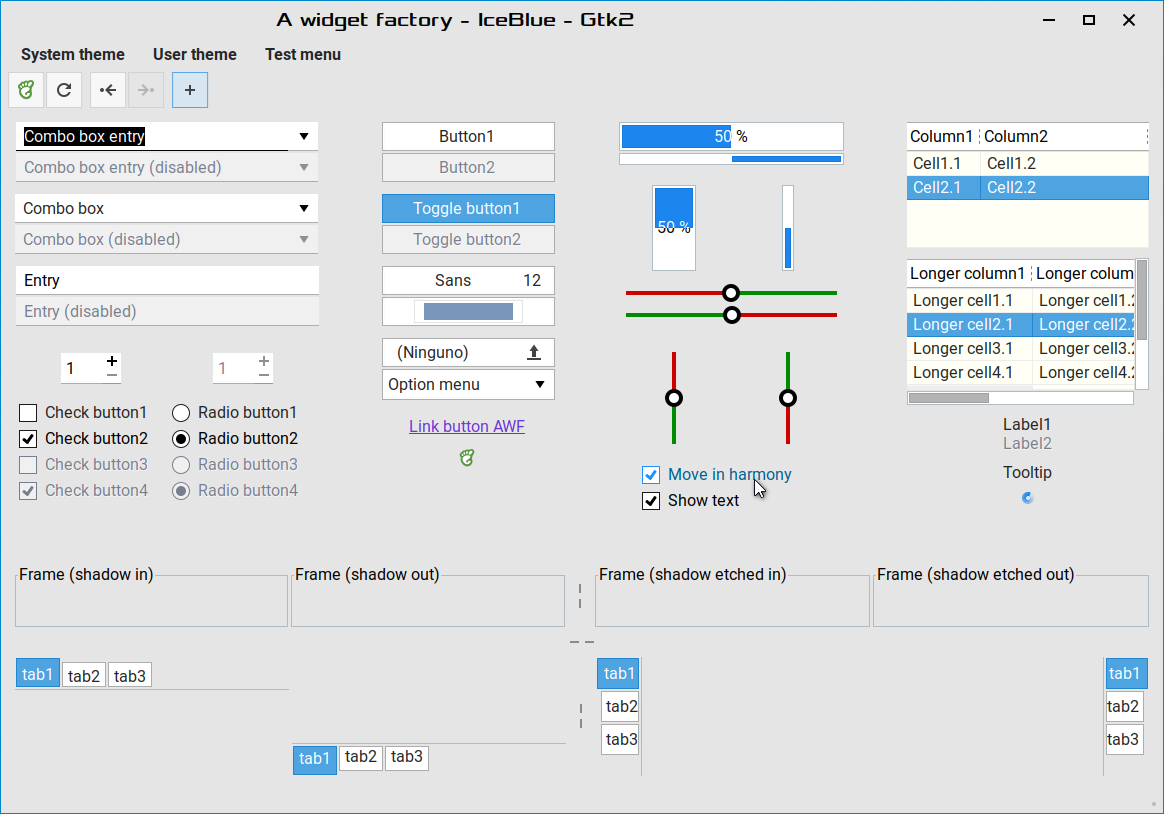Click into the Entry text field

coord(167,280)
